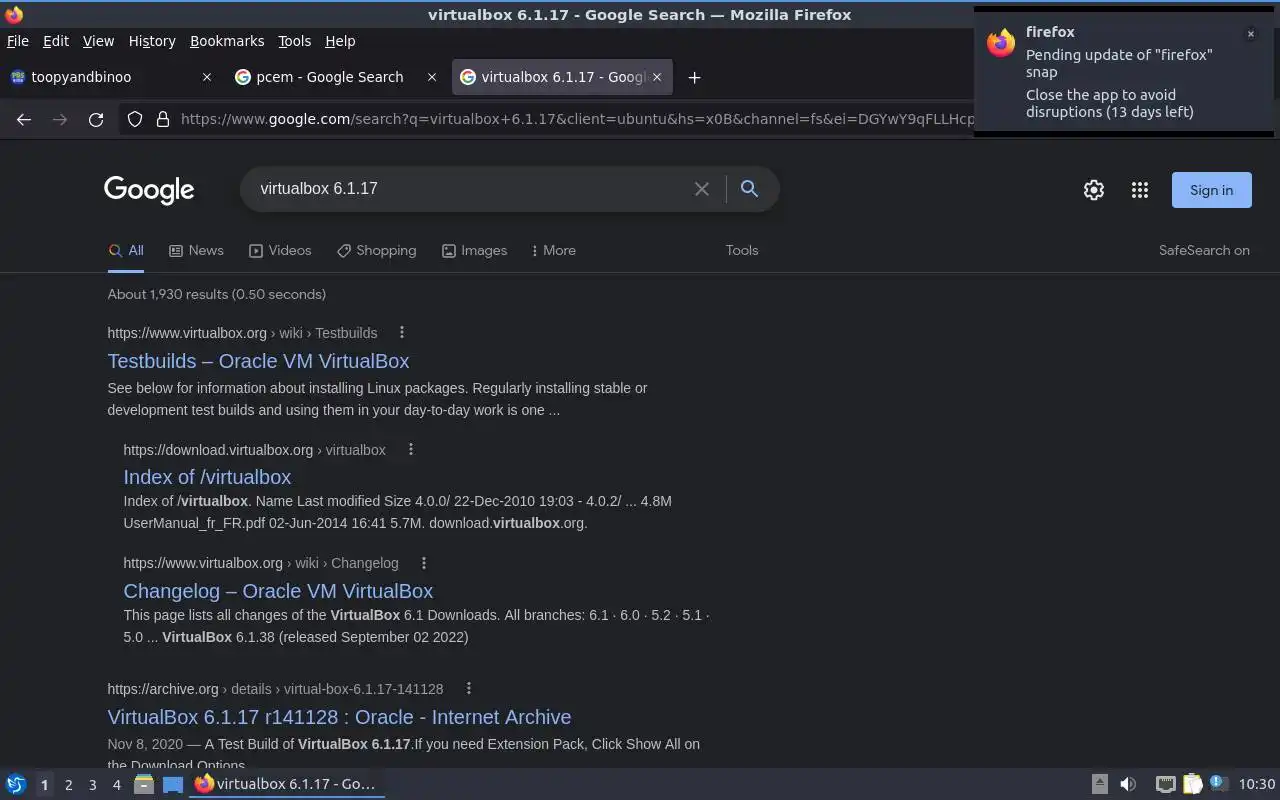Switch to virtual desktop 1
Viewport: 1280px width, 800px height.
point(44,785)
